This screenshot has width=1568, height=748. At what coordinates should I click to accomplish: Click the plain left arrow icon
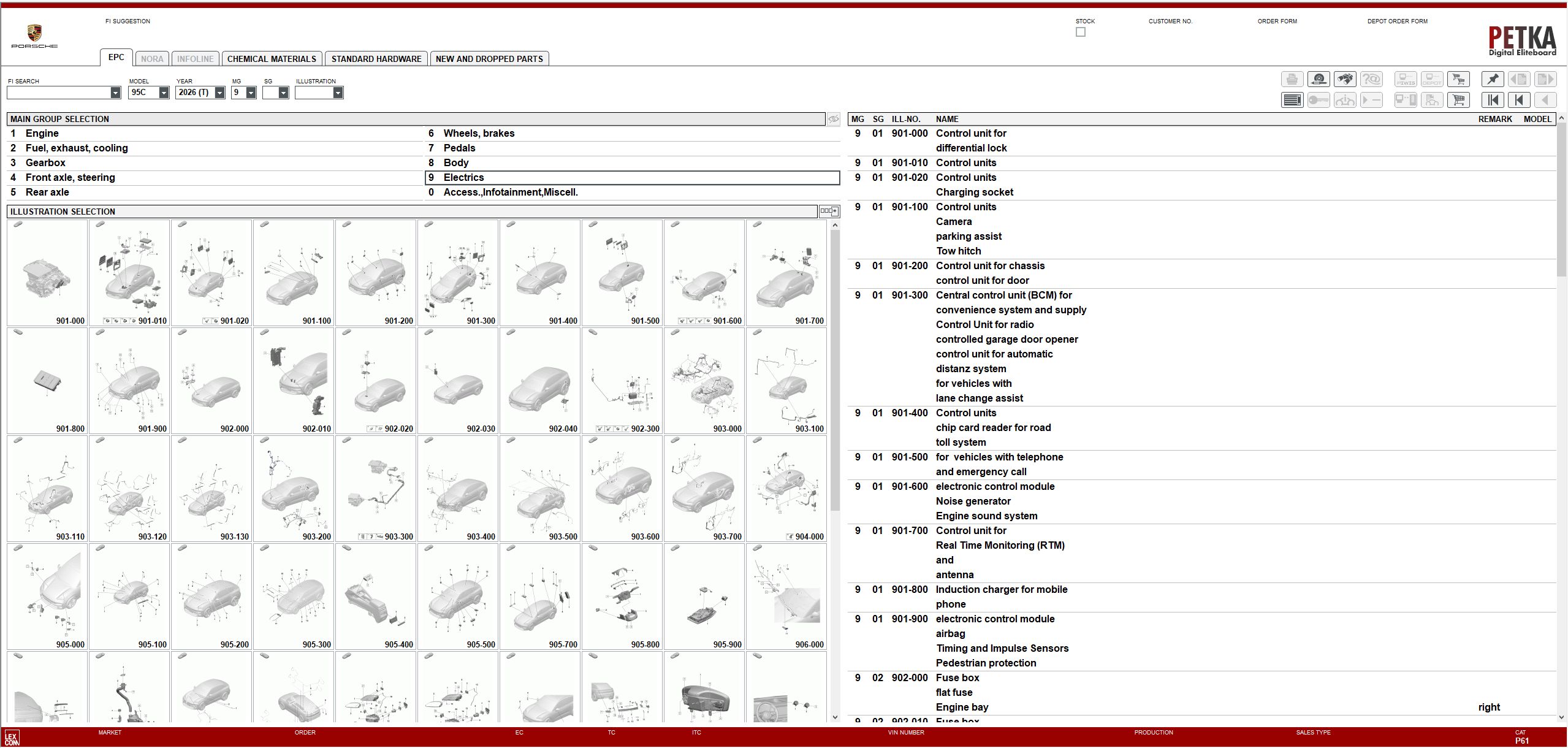tap(1545, 100)
